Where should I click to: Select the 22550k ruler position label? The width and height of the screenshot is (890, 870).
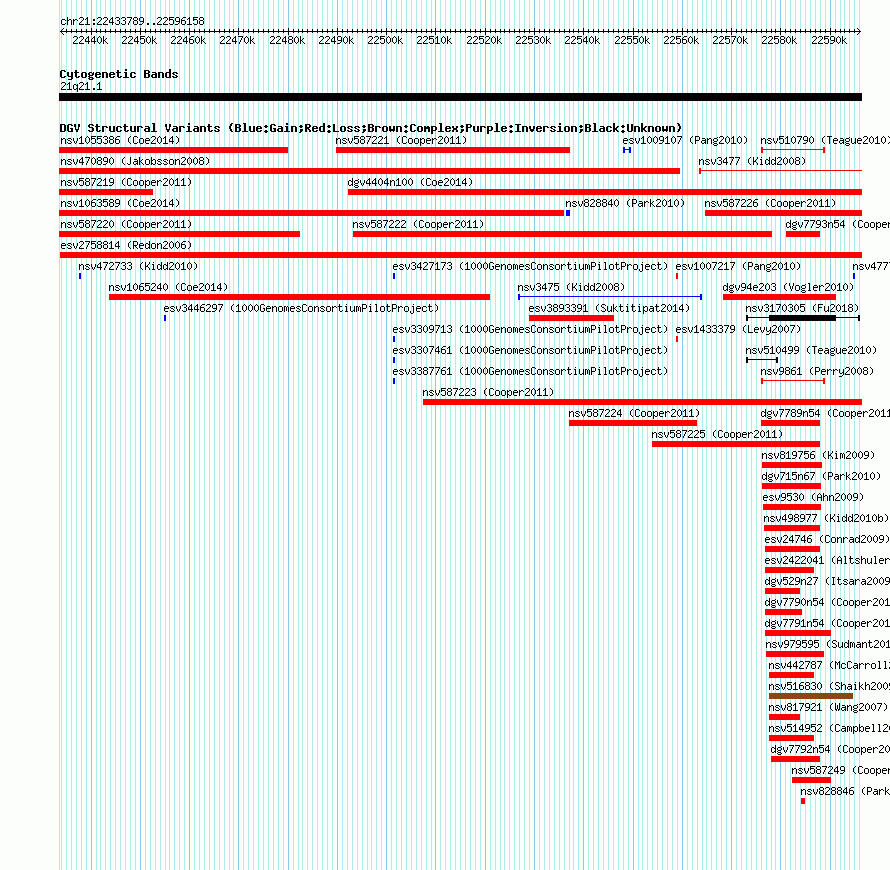click(632, 40)
